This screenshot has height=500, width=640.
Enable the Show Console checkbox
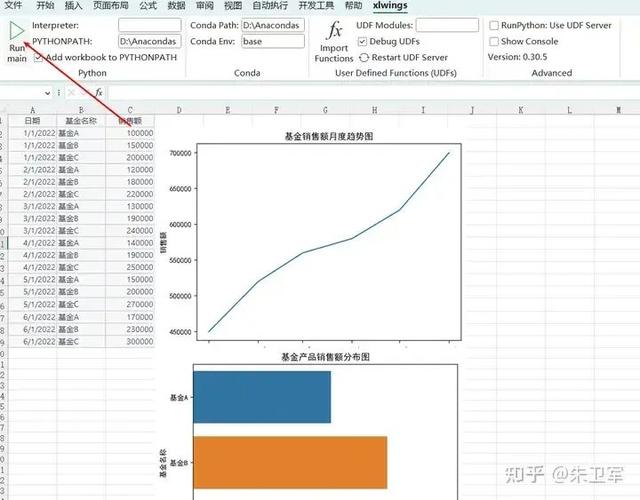(494, 41)
